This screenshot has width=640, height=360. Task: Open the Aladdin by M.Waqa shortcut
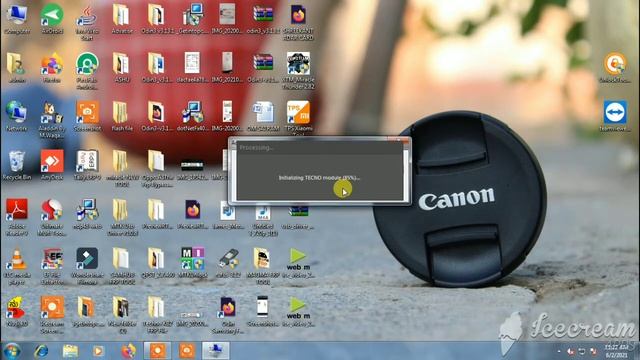coord(52,119)
